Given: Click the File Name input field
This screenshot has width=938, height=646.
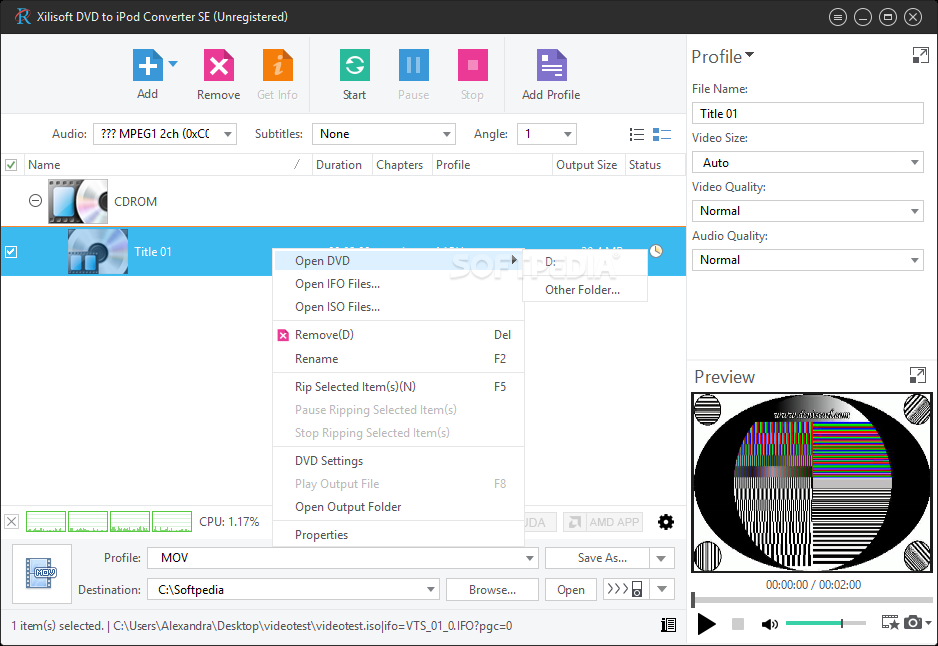Looking at the screenshot, I should tap(807, 114).
